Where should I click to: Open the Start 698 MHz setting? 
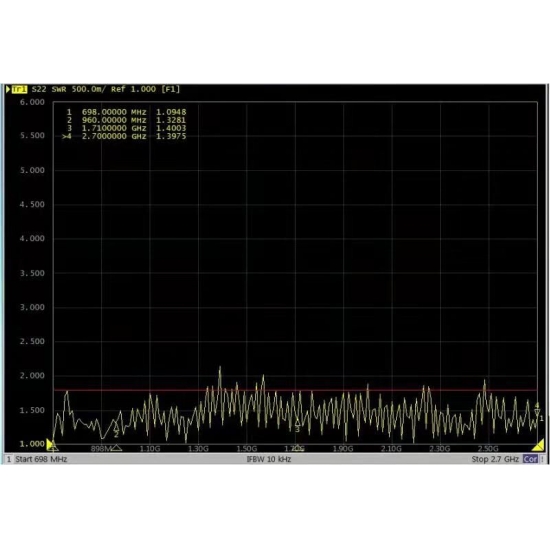pos(41,459)
